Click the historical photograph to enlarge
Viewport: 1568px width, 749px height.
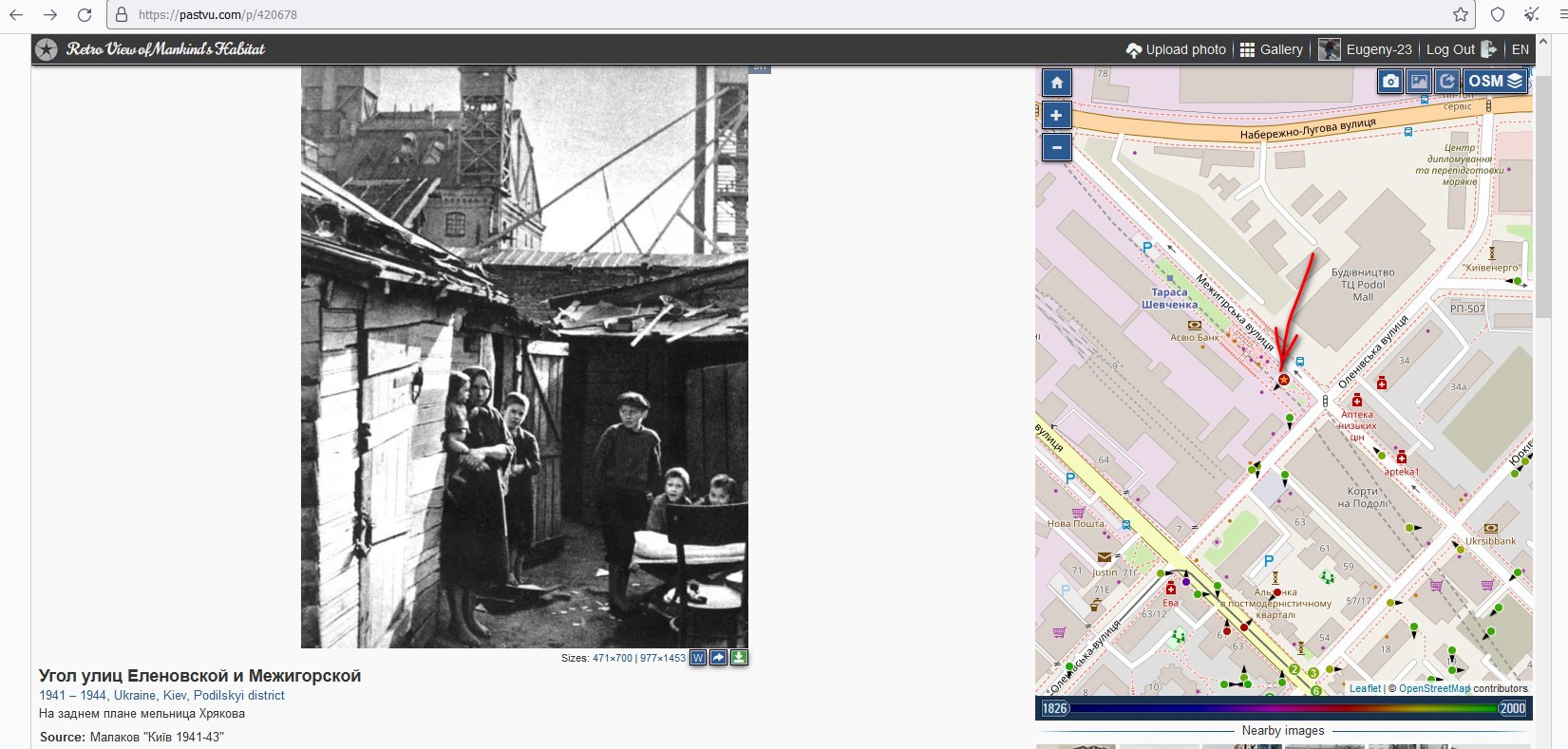[524, 357]
